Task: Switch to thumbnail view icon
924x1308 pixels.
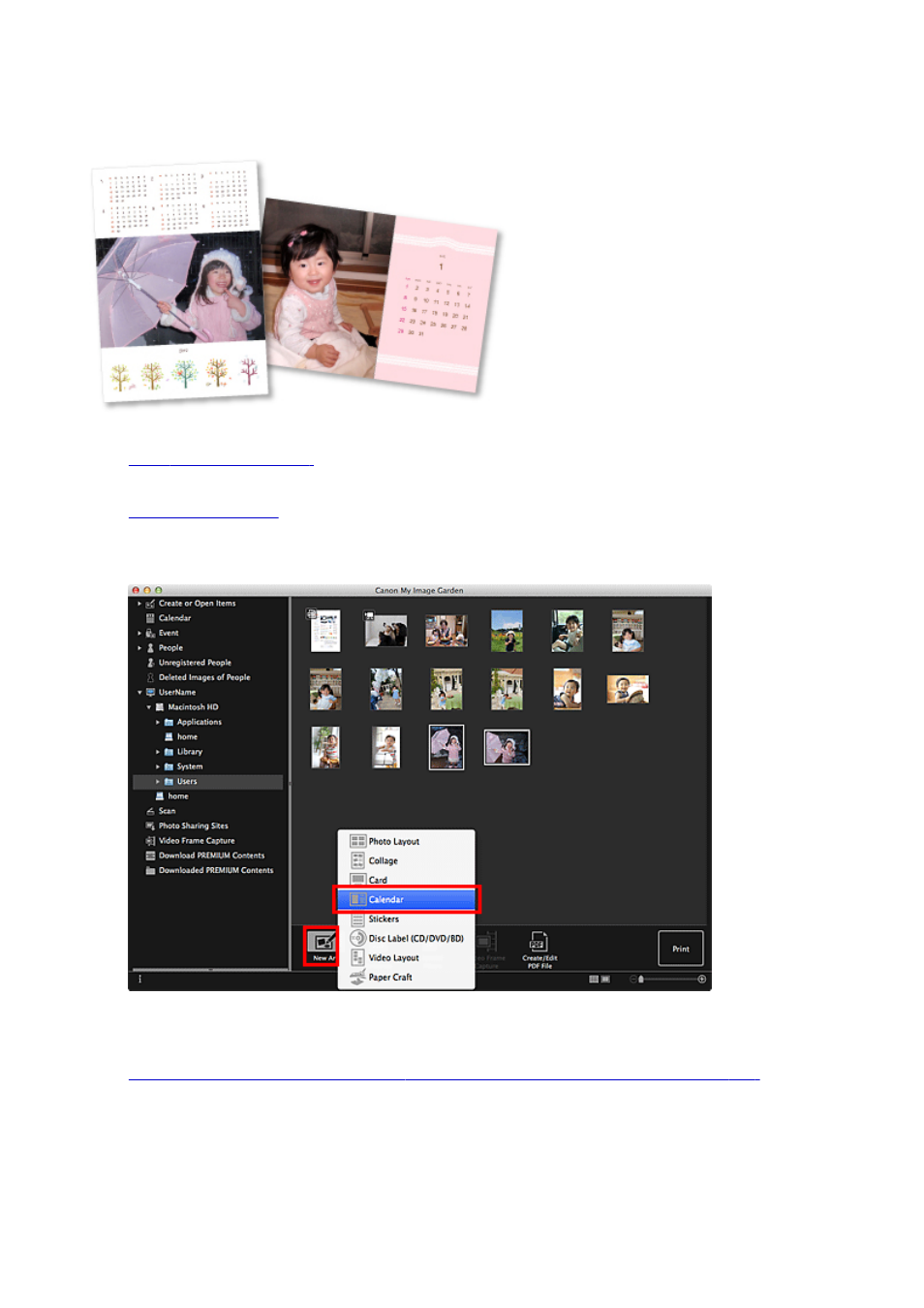Action: coord(594,980)
